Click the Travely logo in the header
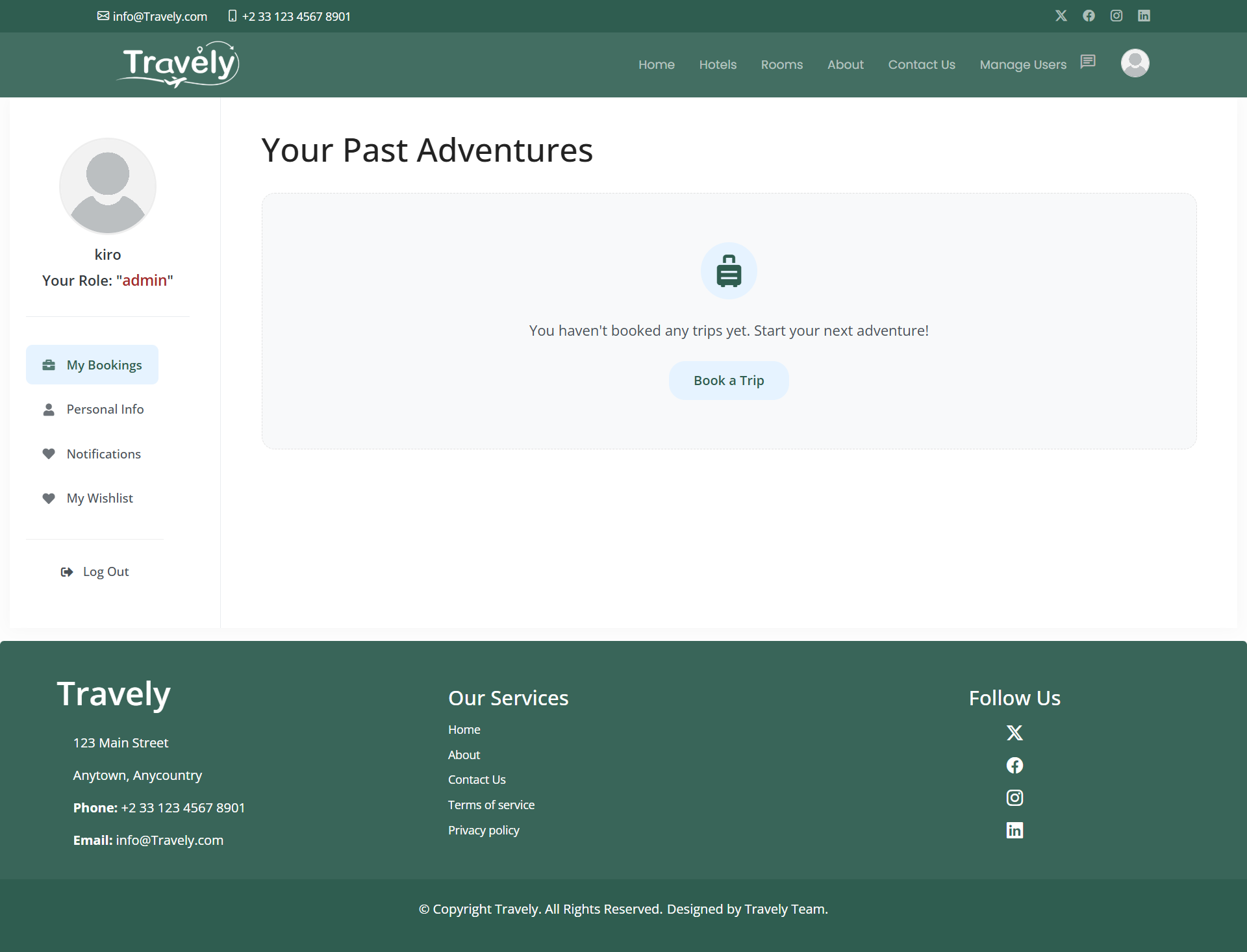1247x952 pixels. (x=177, y=64)
